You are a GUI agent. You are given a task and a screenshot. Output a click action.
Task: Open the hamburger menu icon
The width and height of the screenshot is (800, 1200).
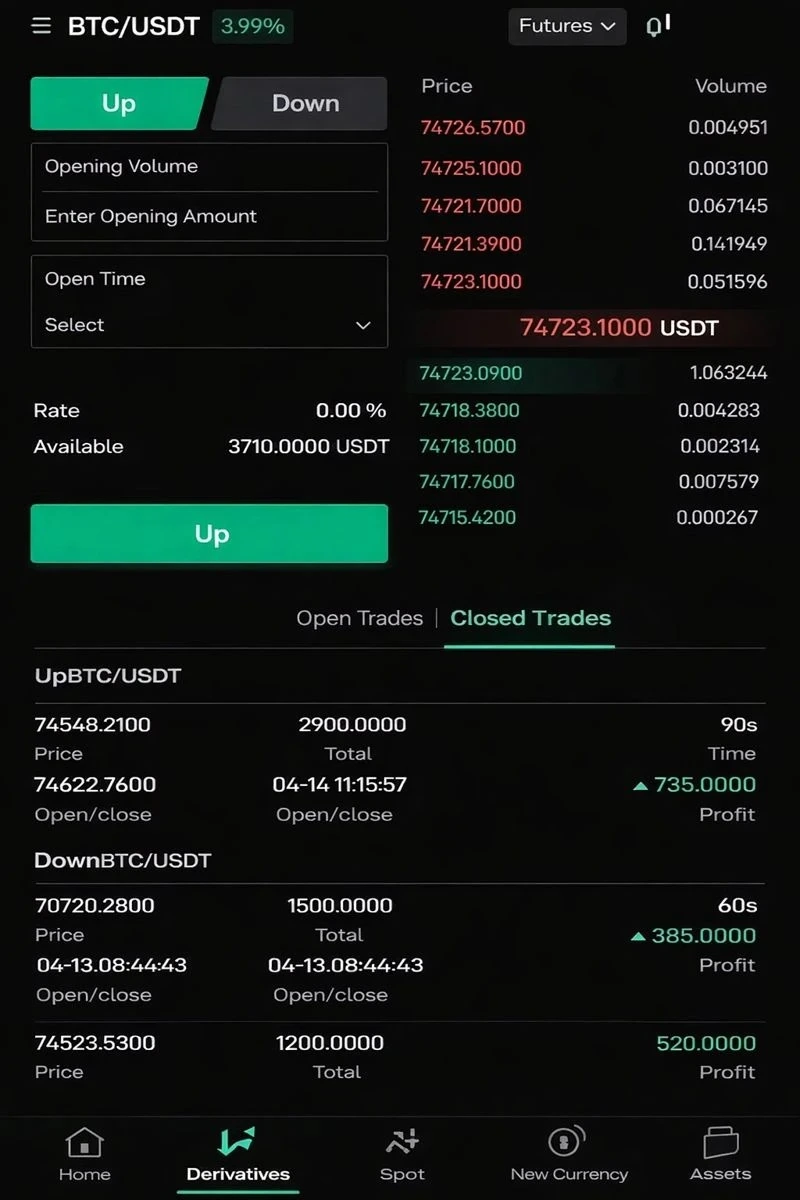pos(41,26)
